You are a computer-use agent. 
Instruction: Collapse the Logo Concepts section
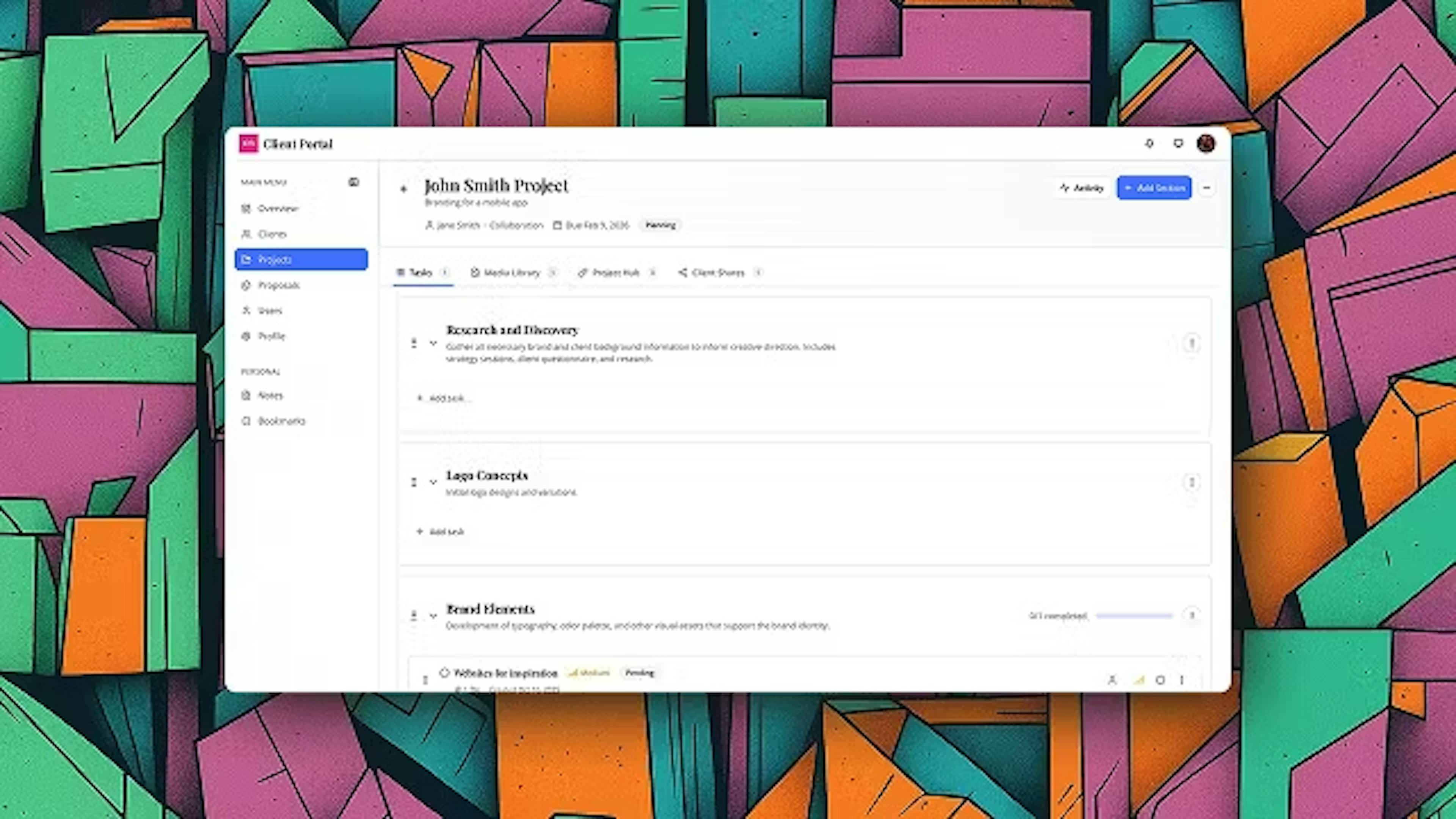[x=433, y=482]
